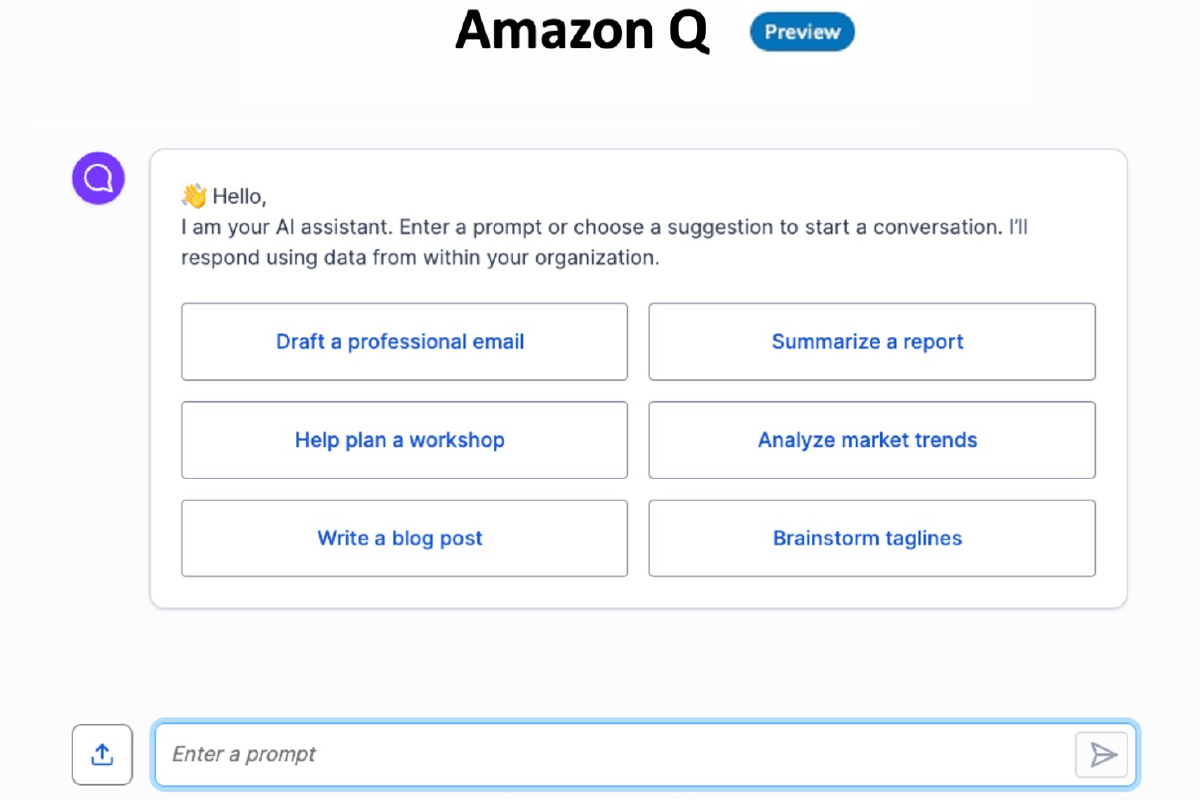Click the "Amazon Q" page heading
Viewport: 1200px width, 800px height.
point(582,31)
